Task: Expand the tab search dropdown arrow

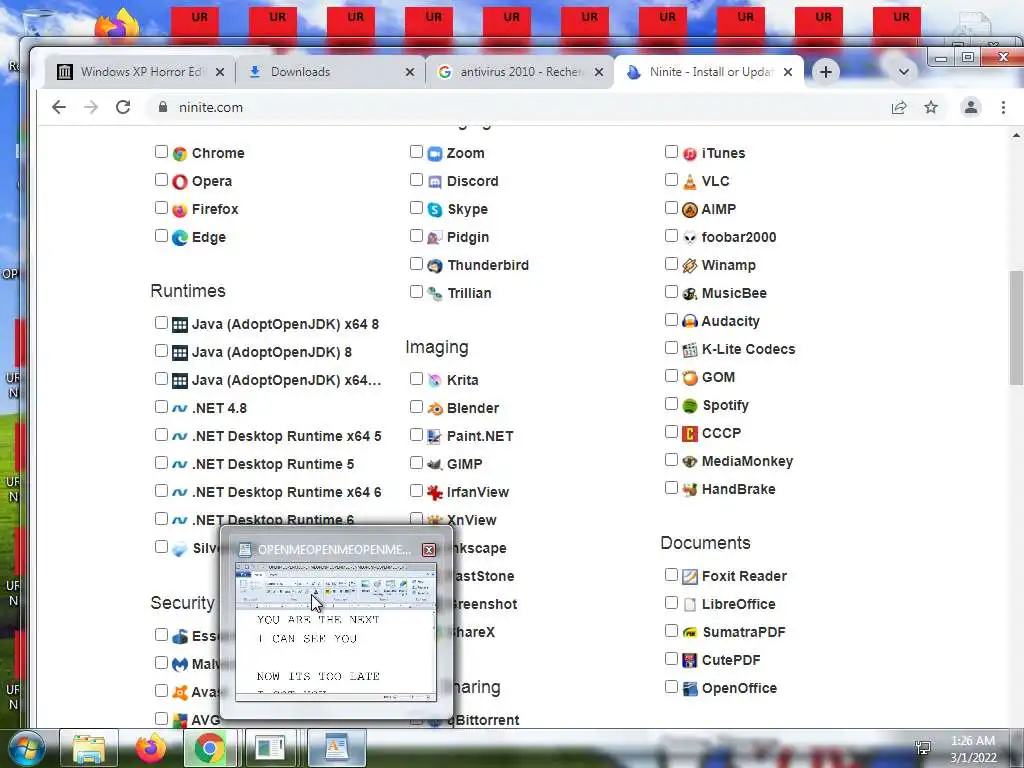Action: [904, 72]
